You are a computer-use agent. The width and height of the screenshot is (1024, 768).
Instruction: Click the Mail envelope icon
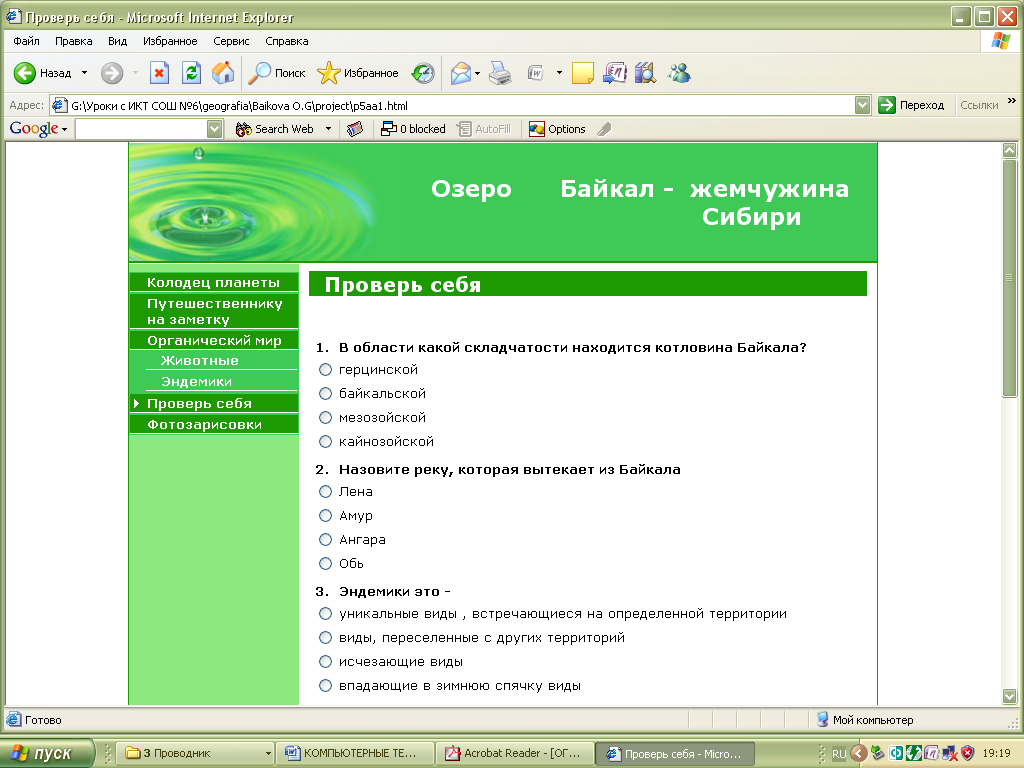461,73
